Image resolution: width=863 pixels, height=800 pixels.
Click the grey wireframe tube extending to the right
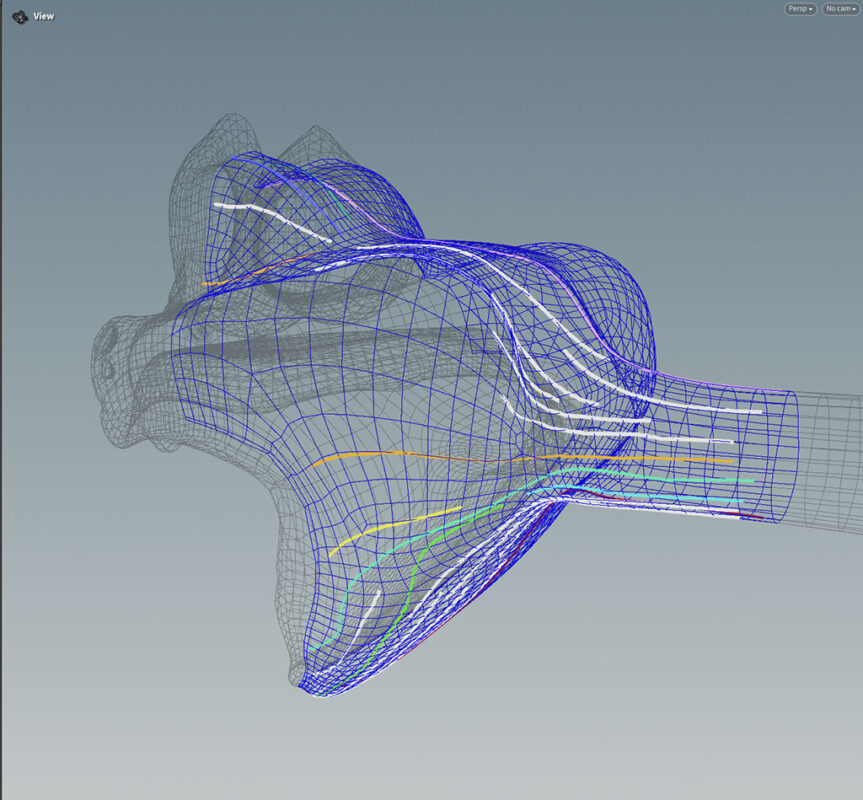pos(828,460)
